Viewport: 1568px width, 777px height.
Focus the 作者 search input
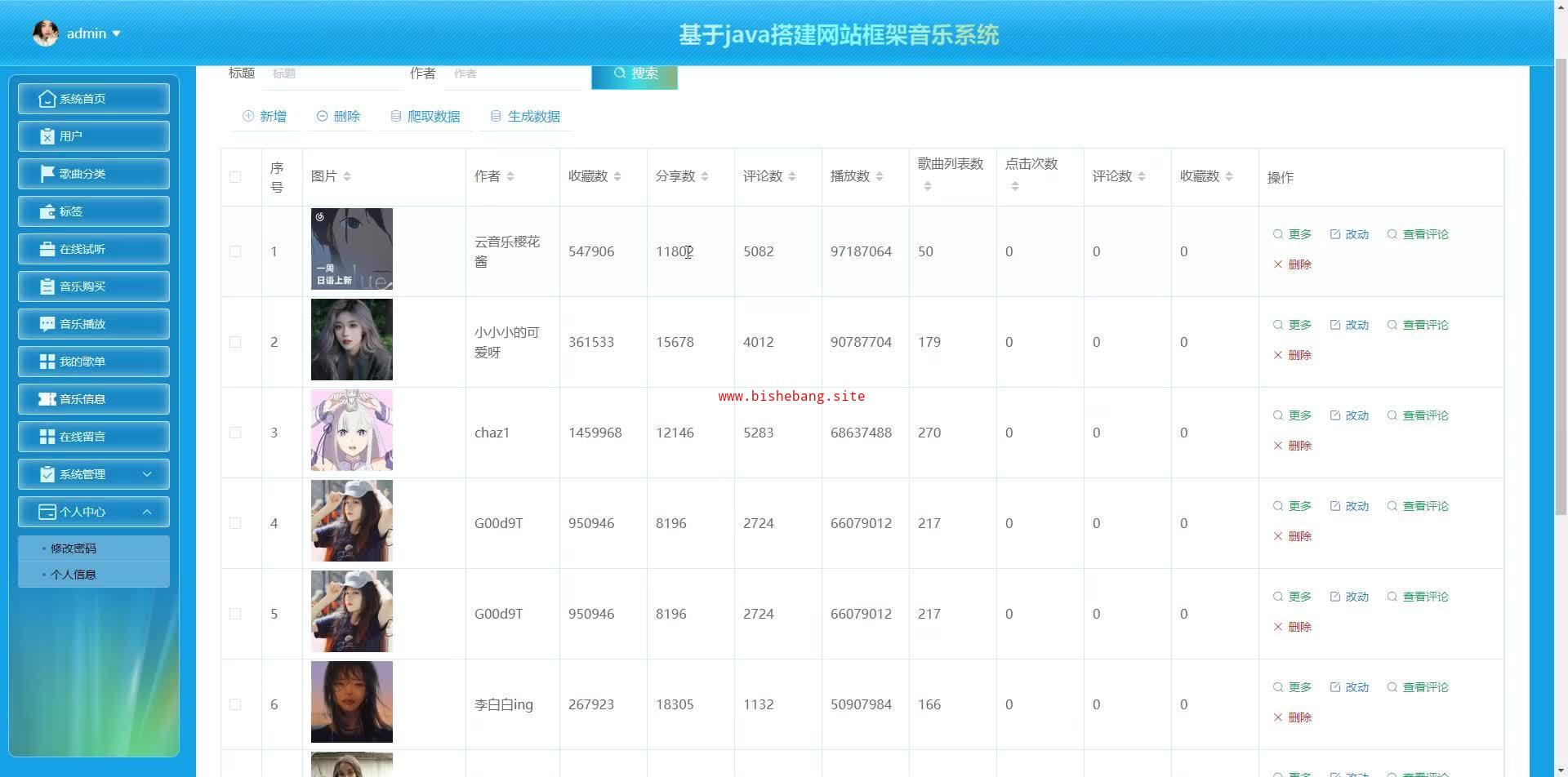click(513, 73)
